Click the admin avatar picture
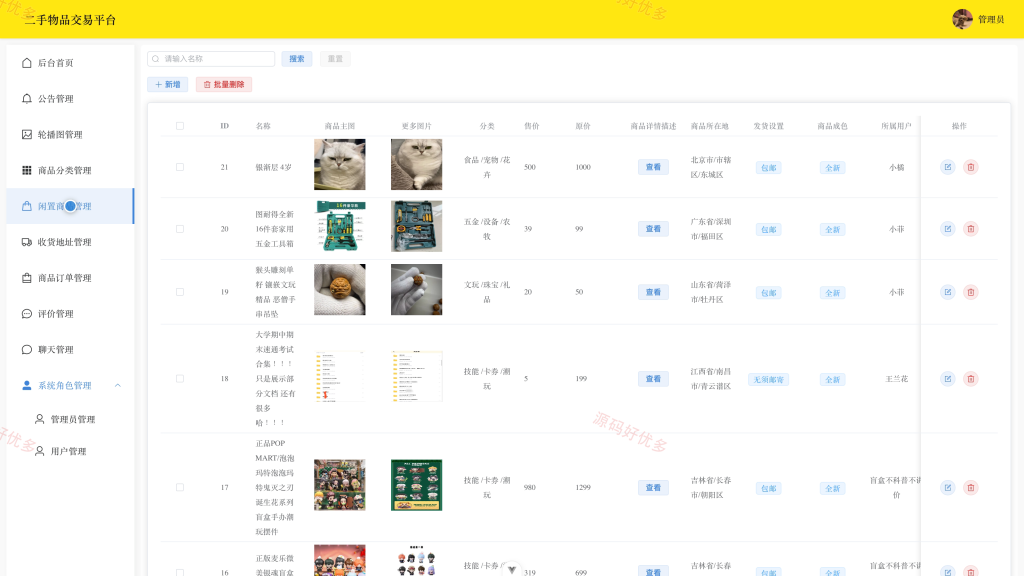The height and width of the screenshot is (576, 1024). [x=962, y=20]
